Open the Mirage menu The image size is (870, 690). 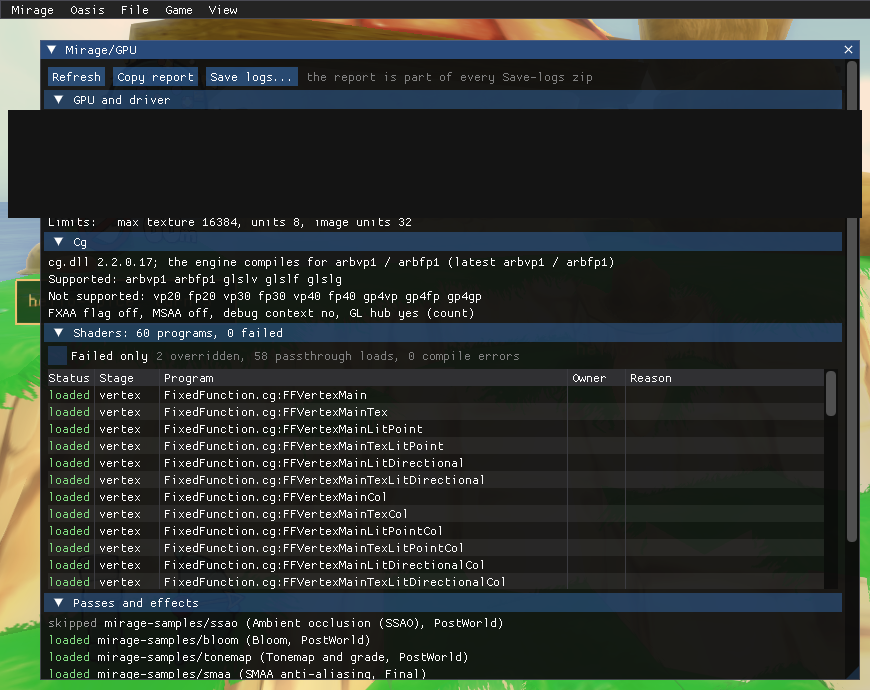coord(32,10)
